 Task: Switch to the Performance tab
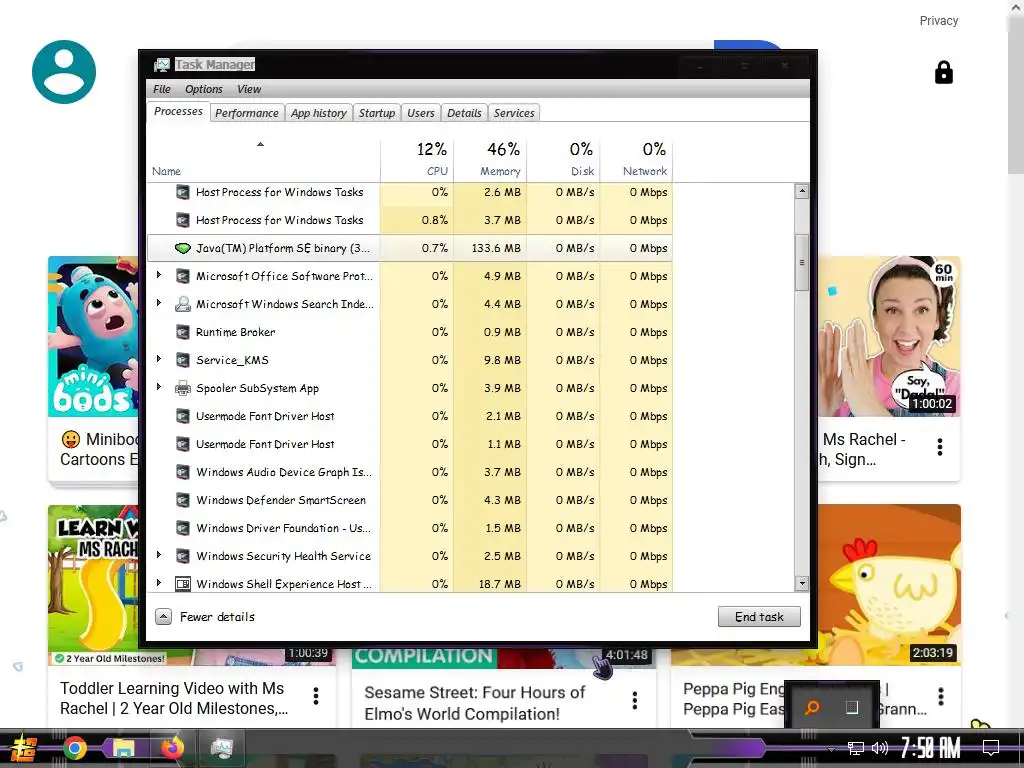(247, 113)
